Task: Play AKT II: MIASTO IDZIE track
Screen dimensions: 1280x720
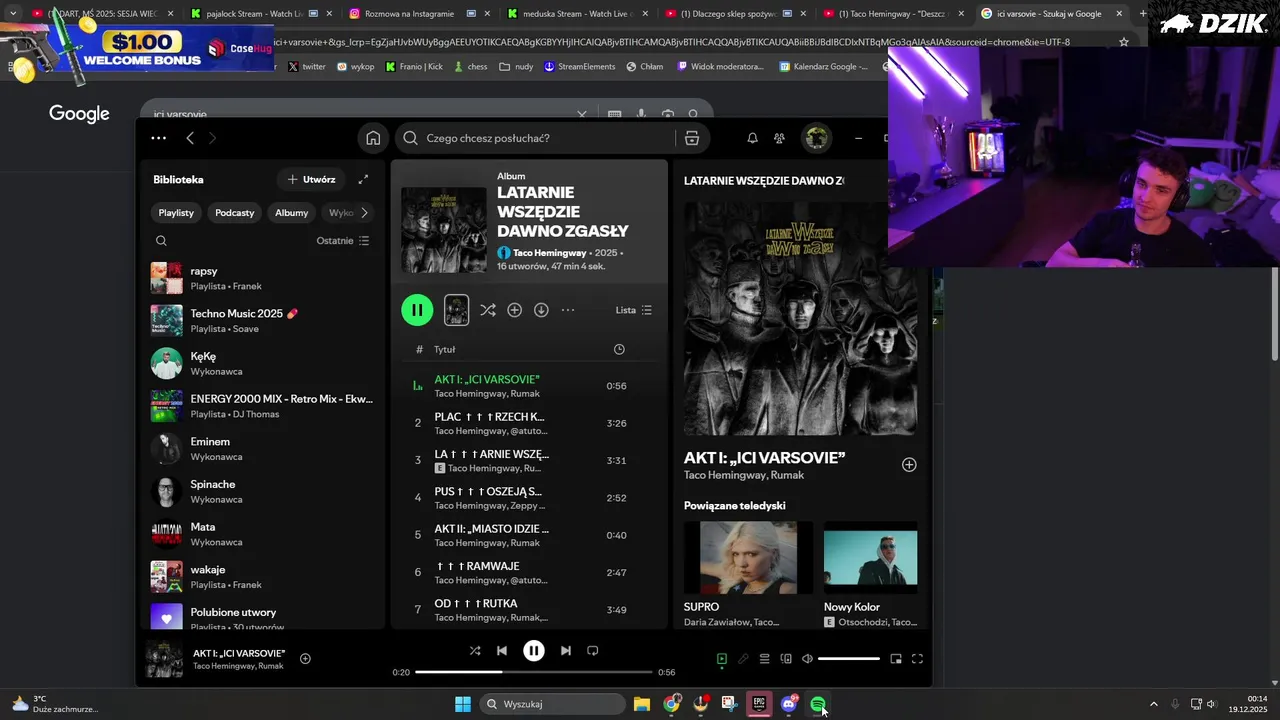Action: (530, 535)
